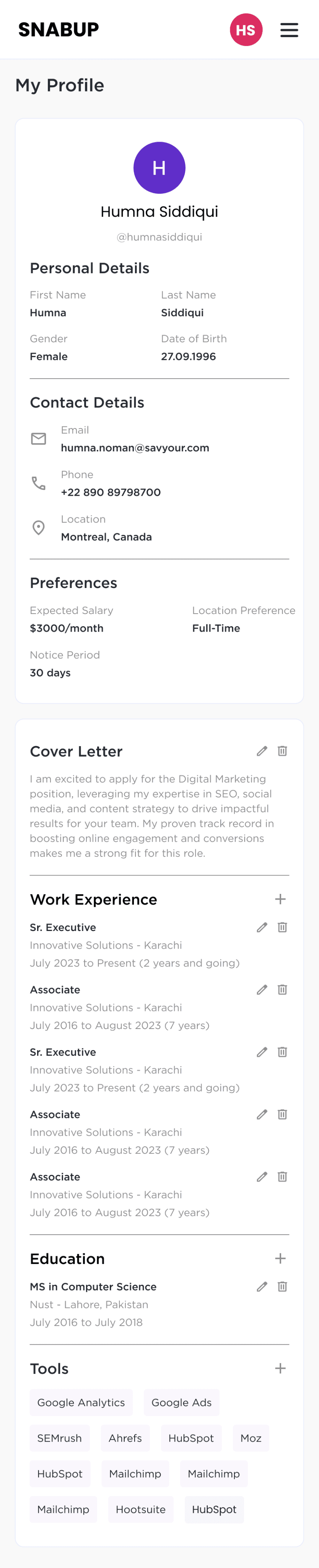This screenshot has width=319, height=1568.
Task: Edit the first Sr. Executive work entry
Action: [x=262, y=927]
